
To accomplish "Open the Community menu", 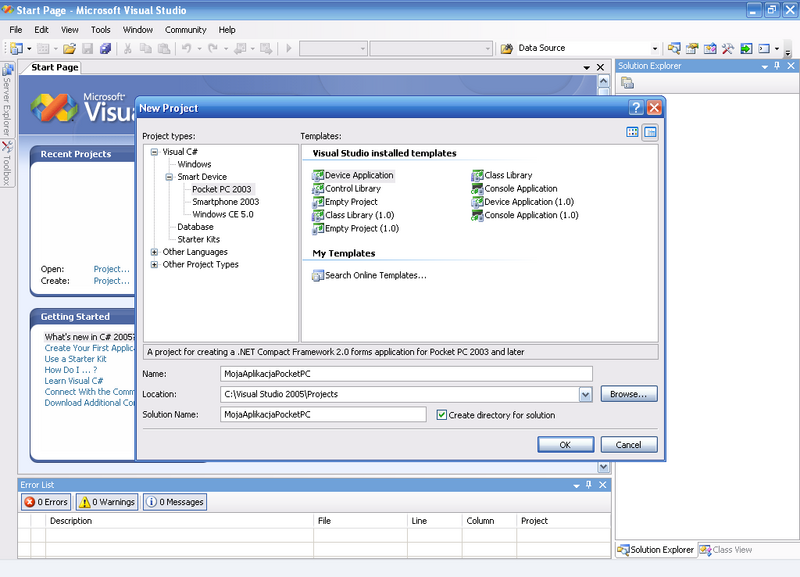I will pos(186,30).
